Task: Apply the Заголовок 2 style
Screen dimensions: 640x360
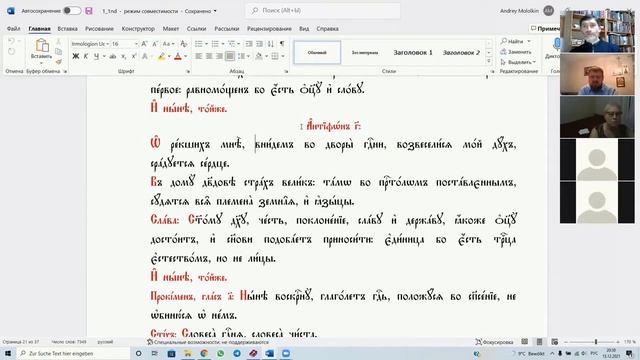Action: pos(461,52)
